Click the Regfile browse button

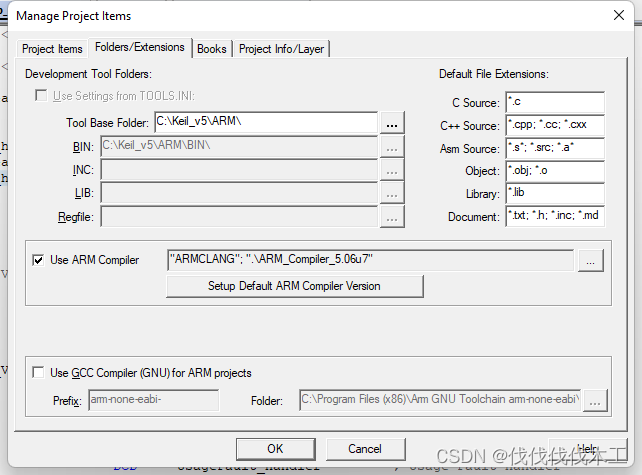pos(392,217)
